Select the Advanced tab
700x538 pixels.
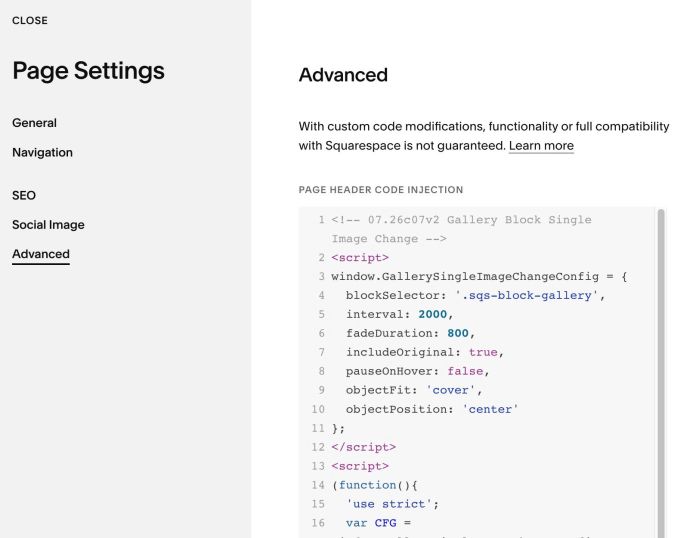point(41,254)
